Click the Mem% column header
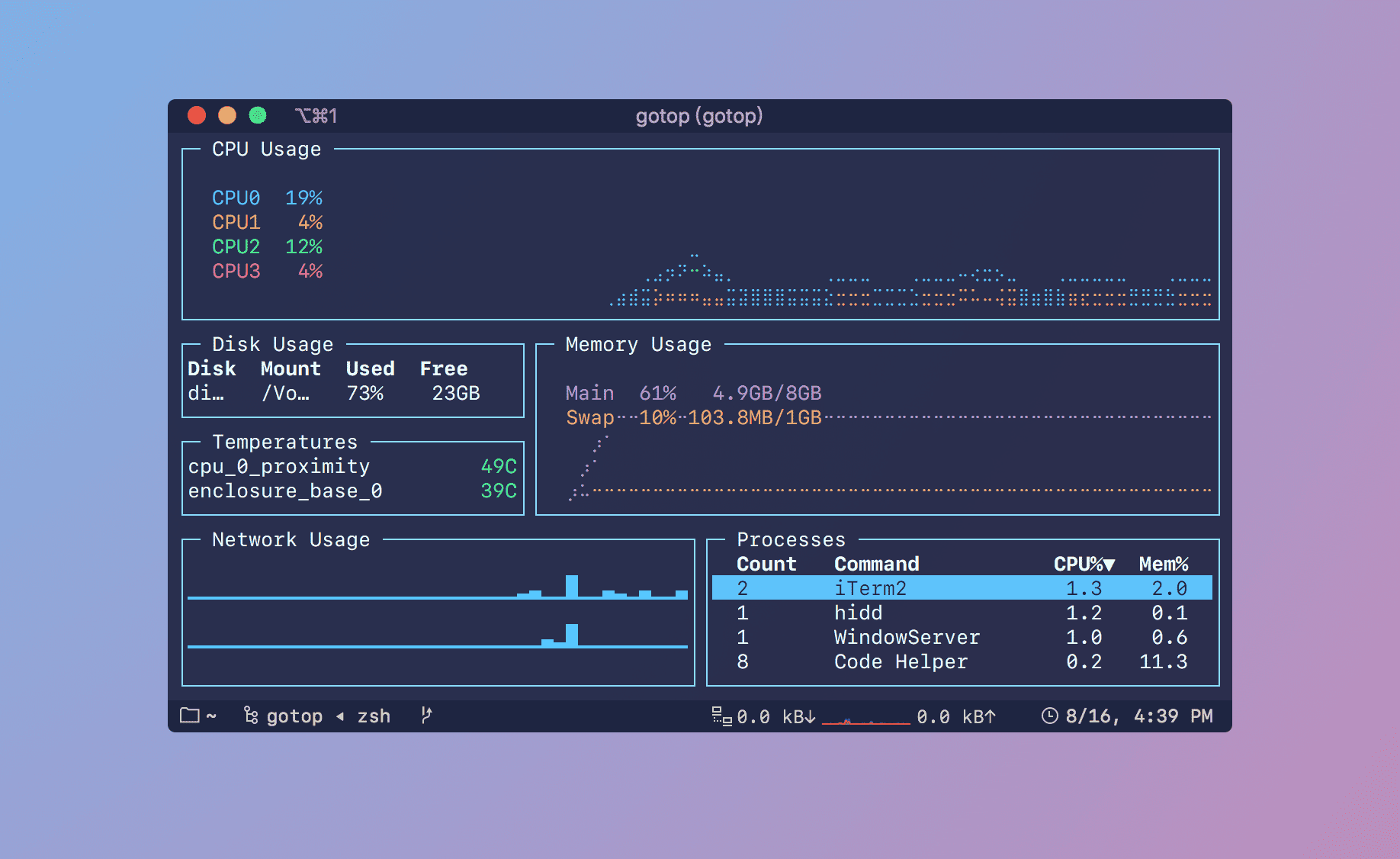Viewport: 1400px width, 859px height. coord(1164,564)
